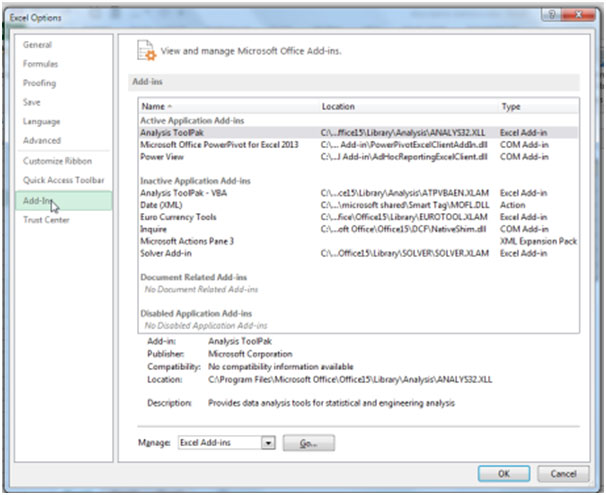
Task: Open the Trust Center category
Action: coord(46,220)
